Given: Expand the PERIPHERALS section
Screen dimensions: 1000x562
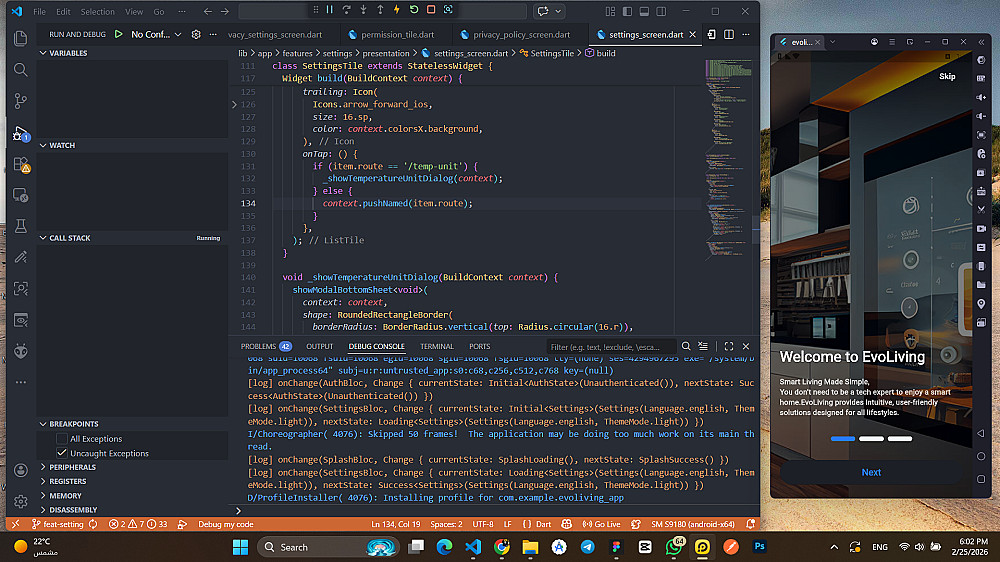Looking at the screenshot, I should tap(72, 467).
